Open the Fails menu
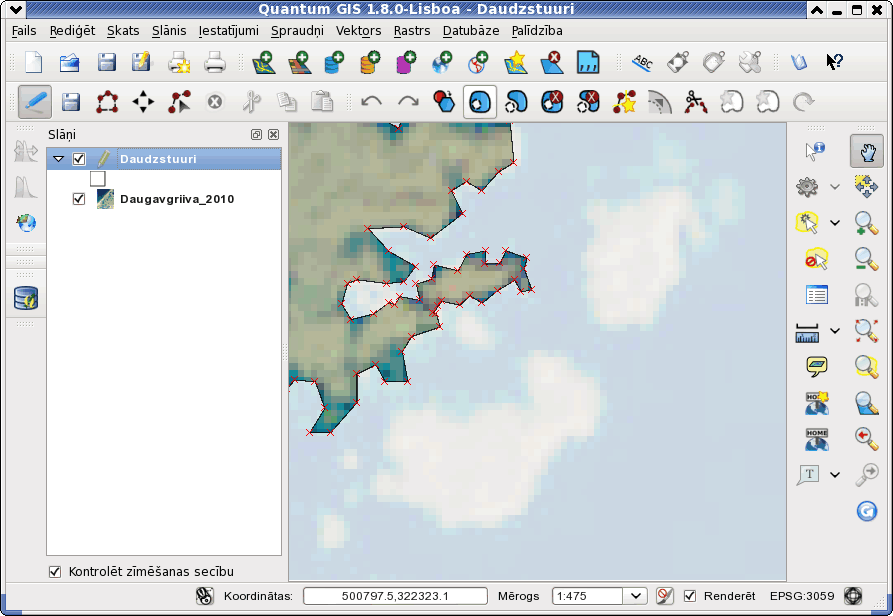 pos(24,31)
